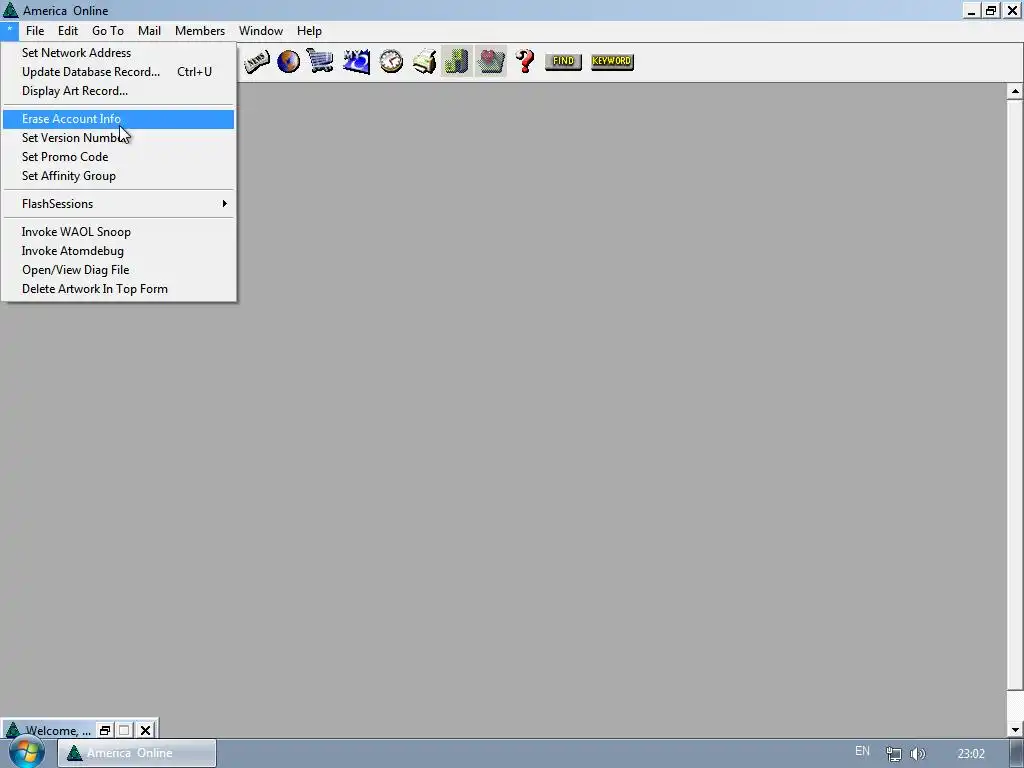Open the Window menu

tap(261, 31)
